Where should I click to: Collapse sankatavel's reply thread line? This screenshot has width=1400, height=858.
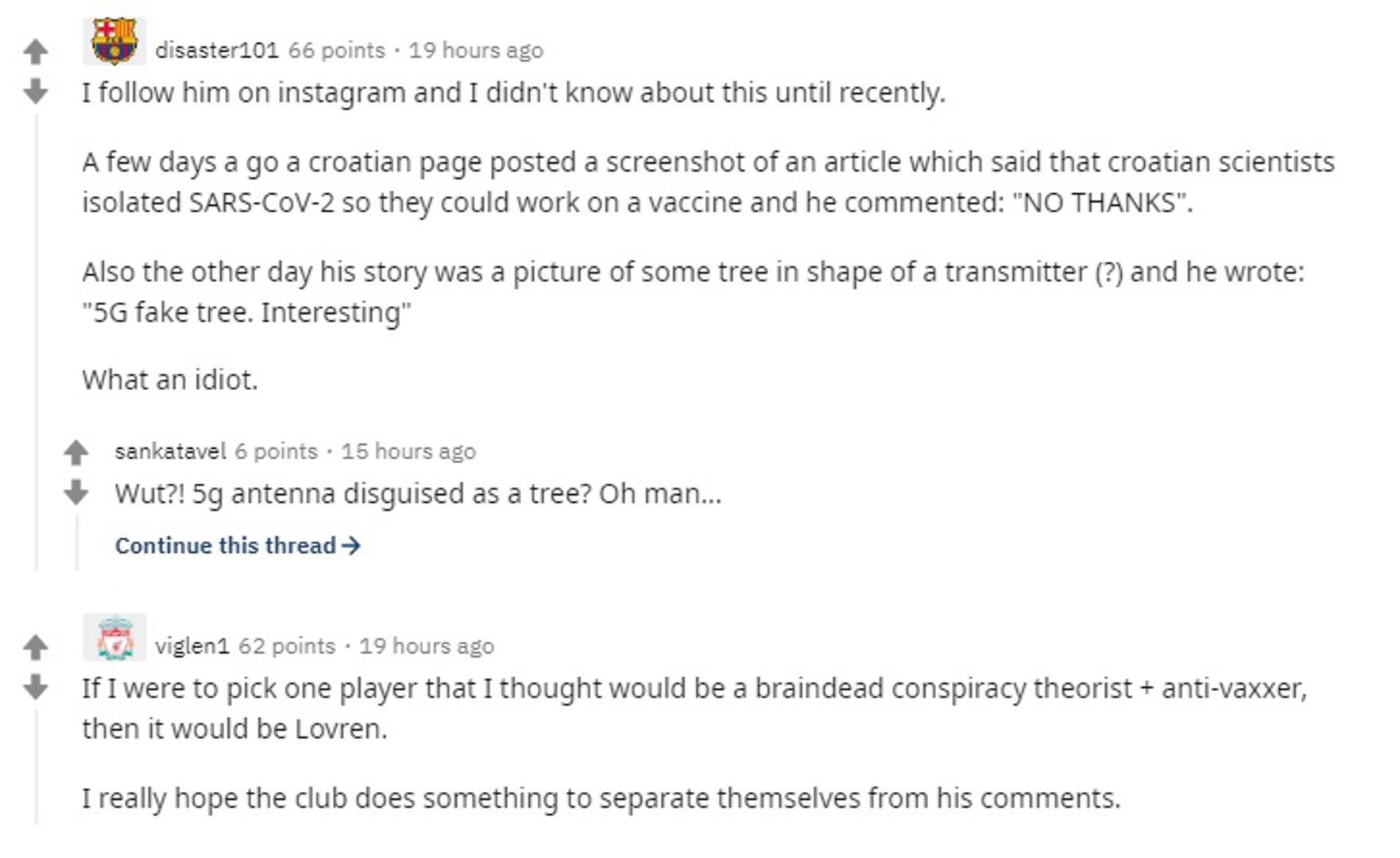[77, 542]
